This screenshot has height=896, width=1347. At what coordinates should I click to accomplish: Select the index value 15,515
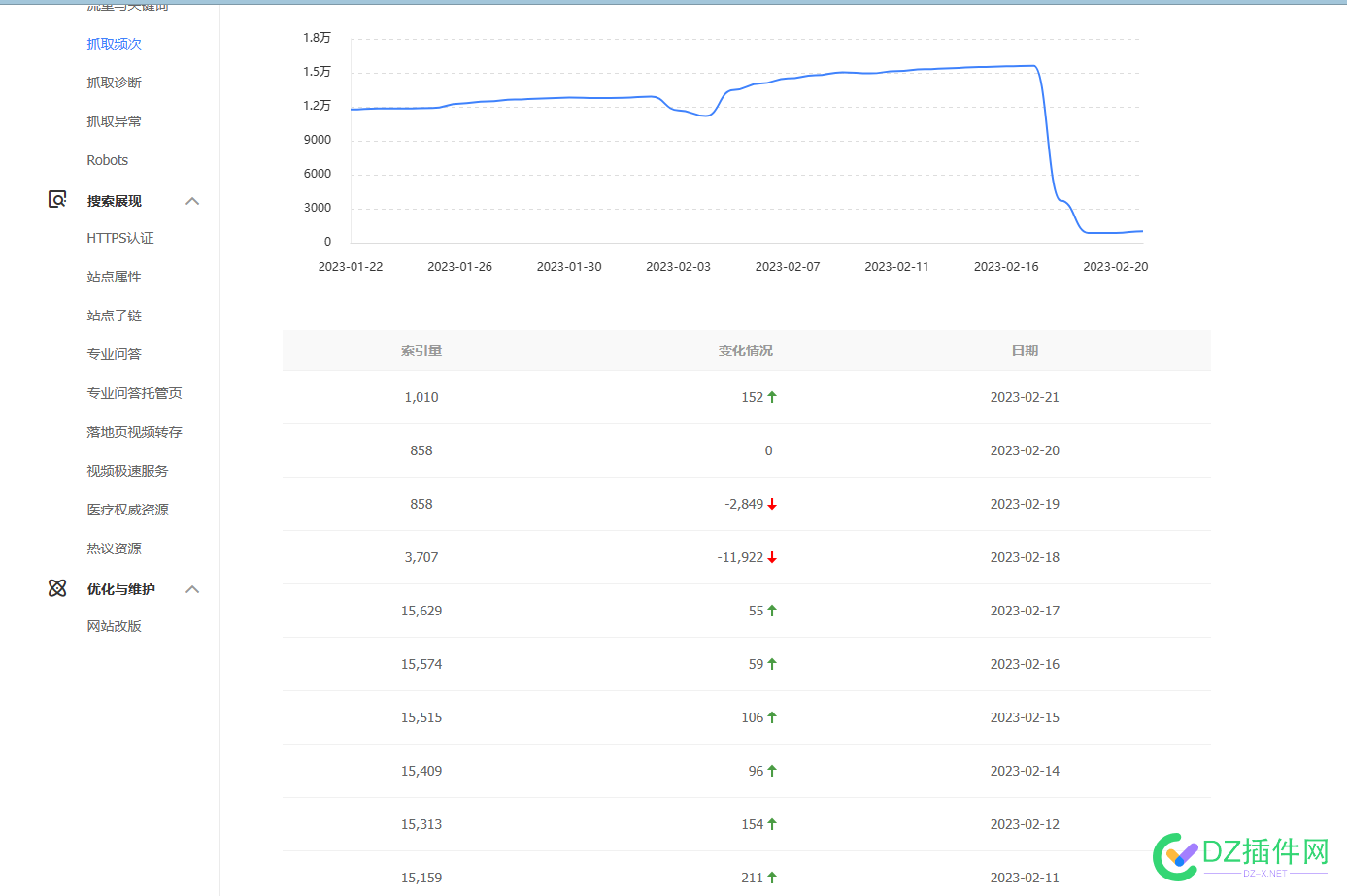421,717
